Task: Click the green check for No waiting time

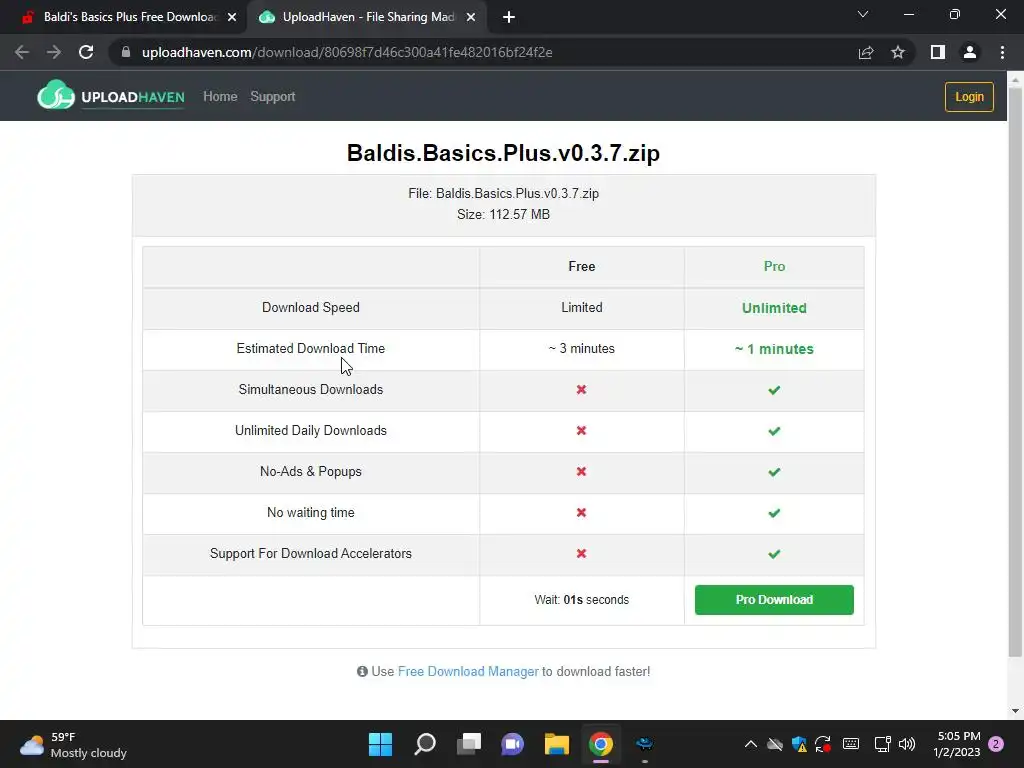Action: tap(774, 513)
